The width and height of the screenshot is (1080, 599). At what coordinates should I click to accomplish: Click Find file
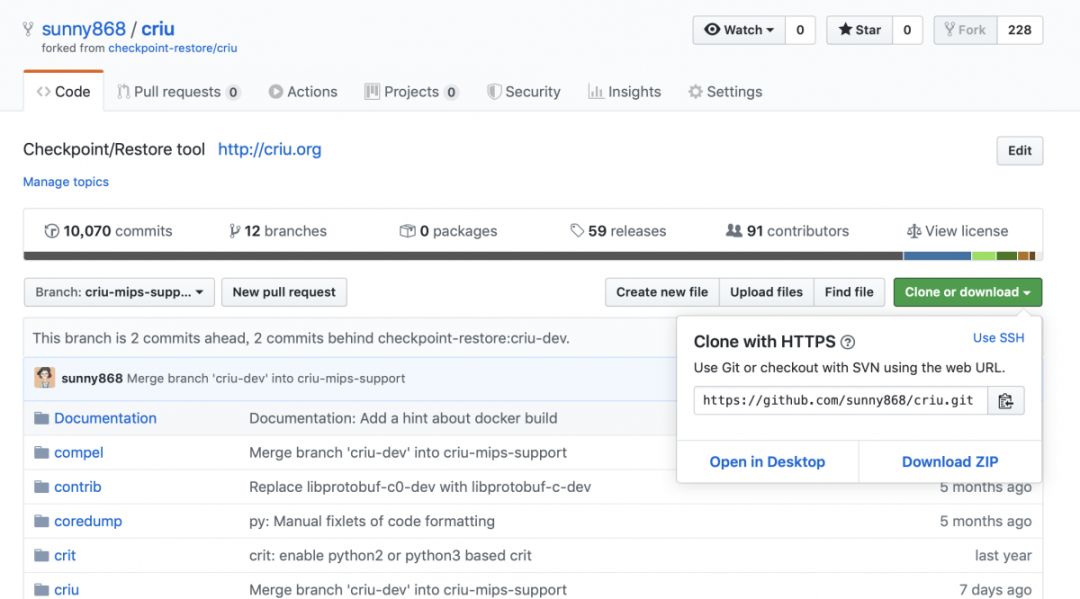849,292
